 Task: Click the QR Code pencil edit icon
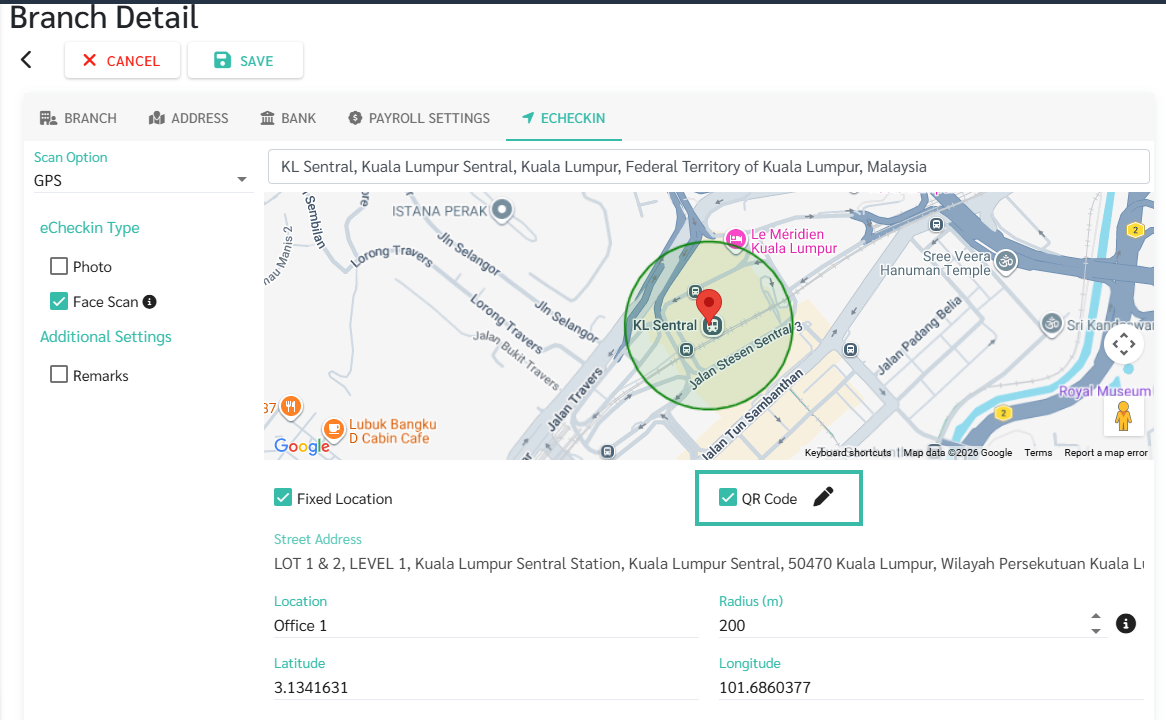[x=823, y=497]
